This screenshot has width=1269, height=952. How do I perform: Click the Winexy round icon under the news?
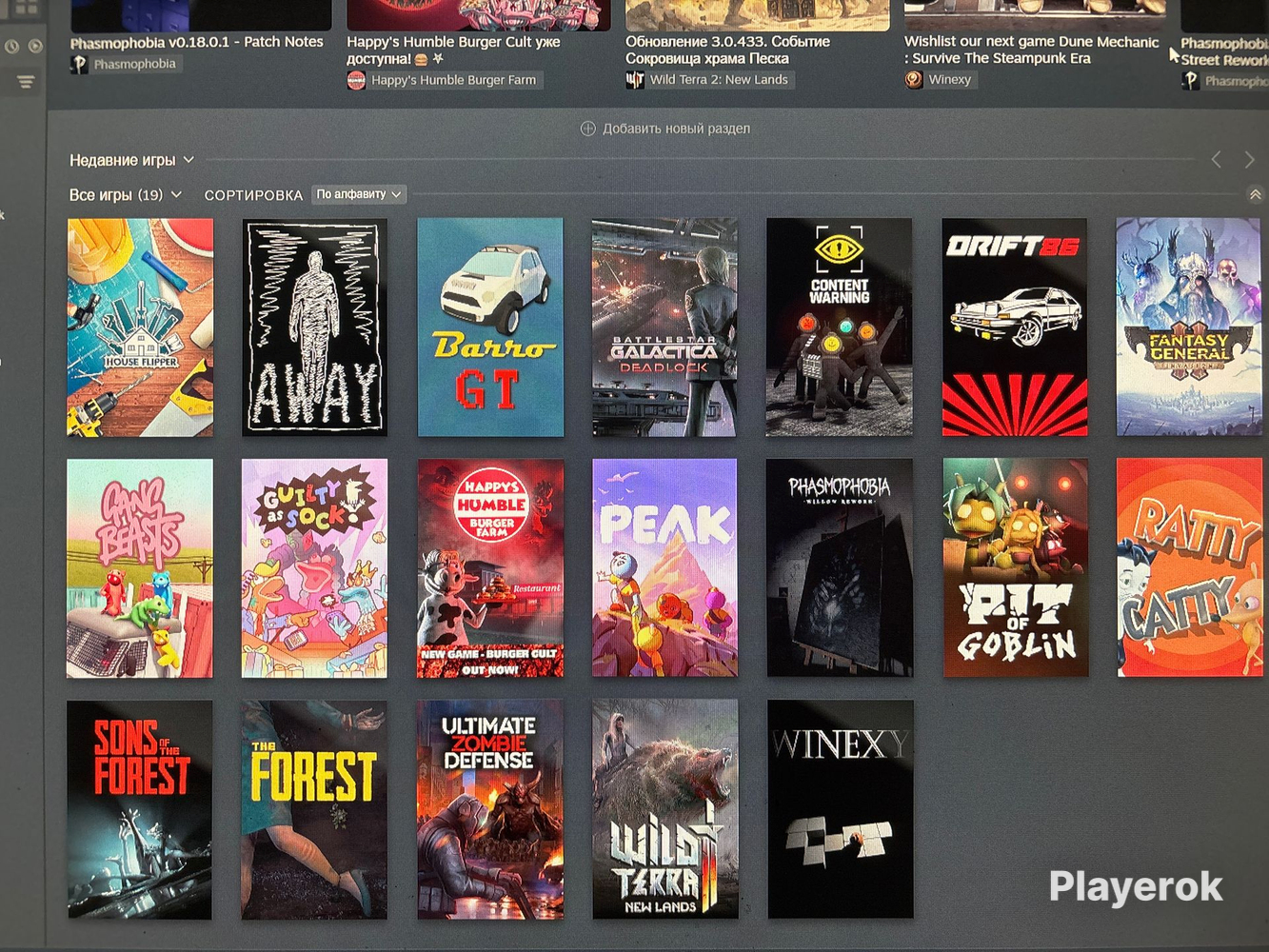coord(914,79)
